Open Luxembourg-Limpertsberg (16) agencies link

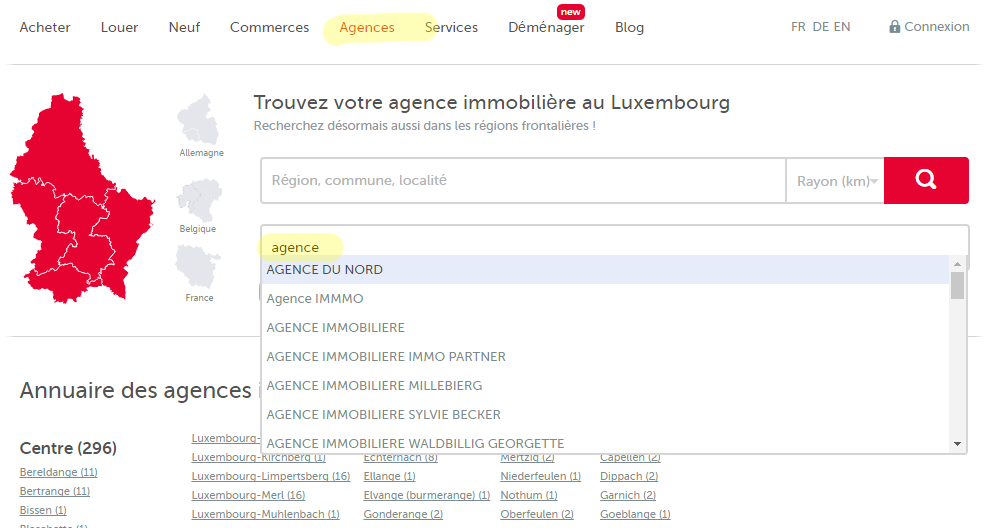click(x=270, y=476)
